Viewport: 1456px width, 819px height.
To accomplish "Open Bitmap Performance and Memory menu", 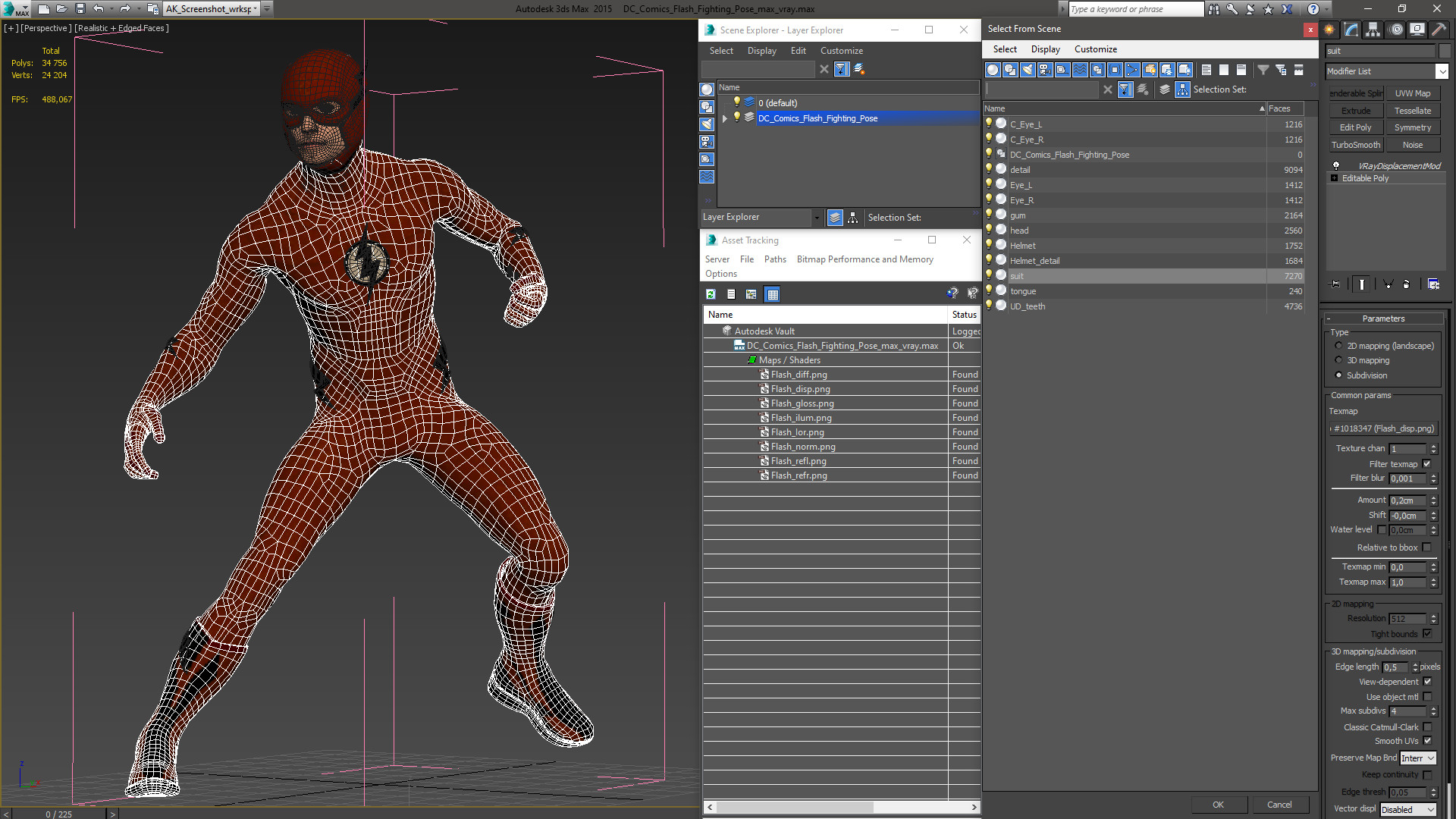I will pos(864,259).
